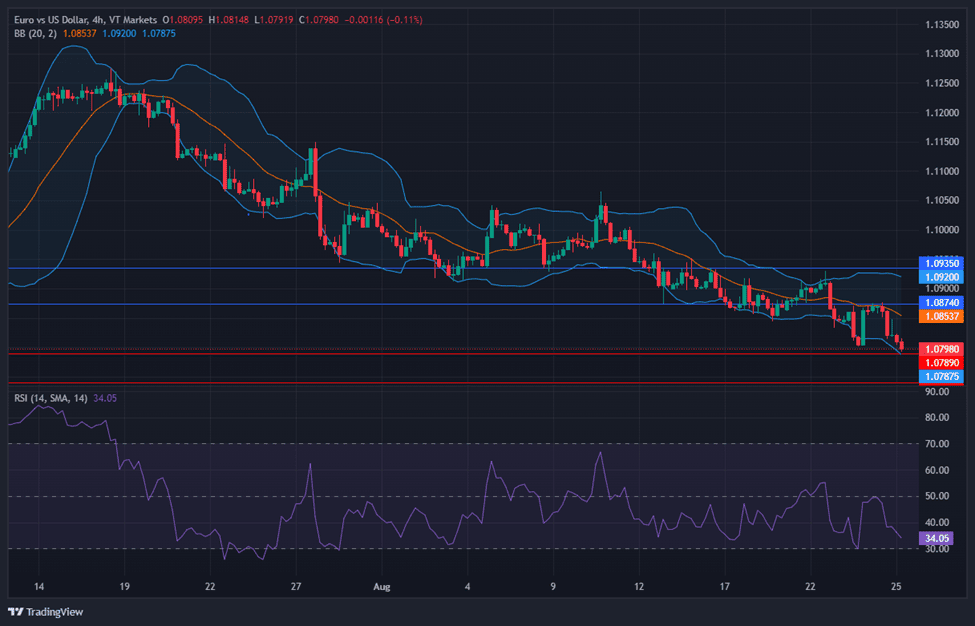Click the red 1.07980 current price label
Viewport: 975px width, 626px height.
[942, 349]
